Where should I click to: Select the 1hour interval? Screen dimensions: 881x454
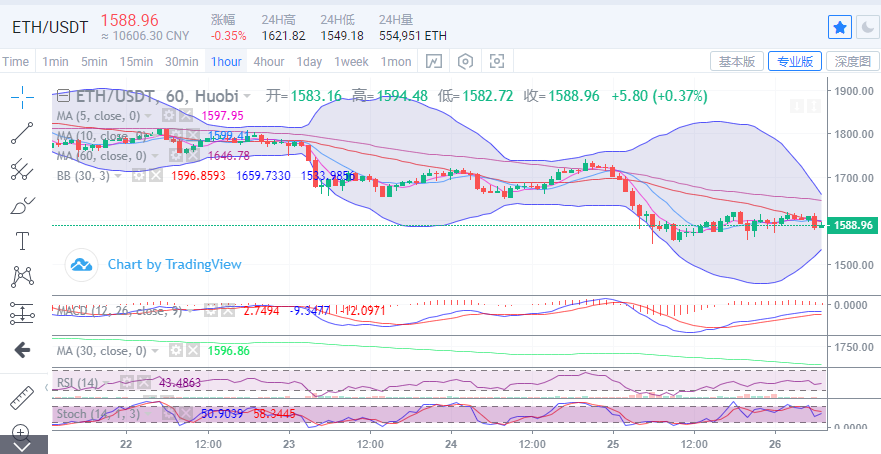(226, 61)
